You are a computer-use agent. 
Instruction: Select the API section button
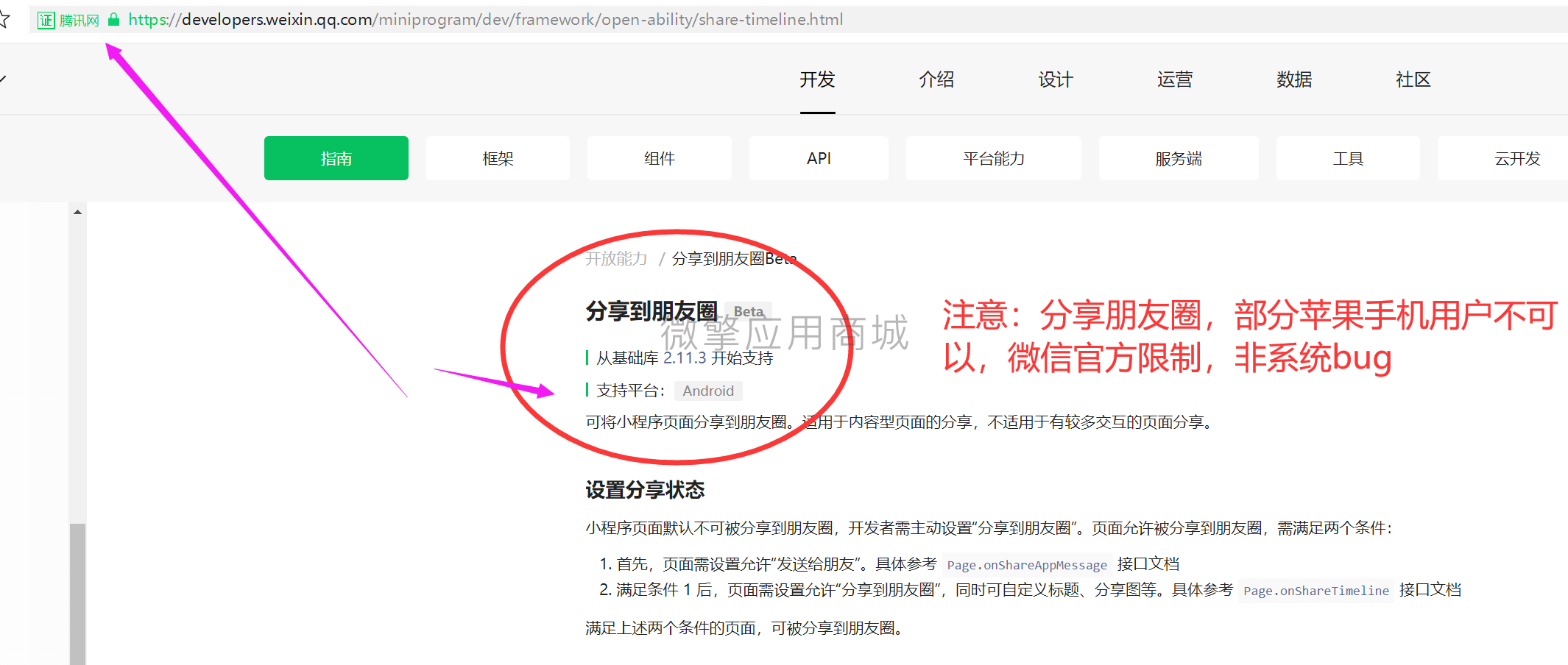click(x=819, y=158)
